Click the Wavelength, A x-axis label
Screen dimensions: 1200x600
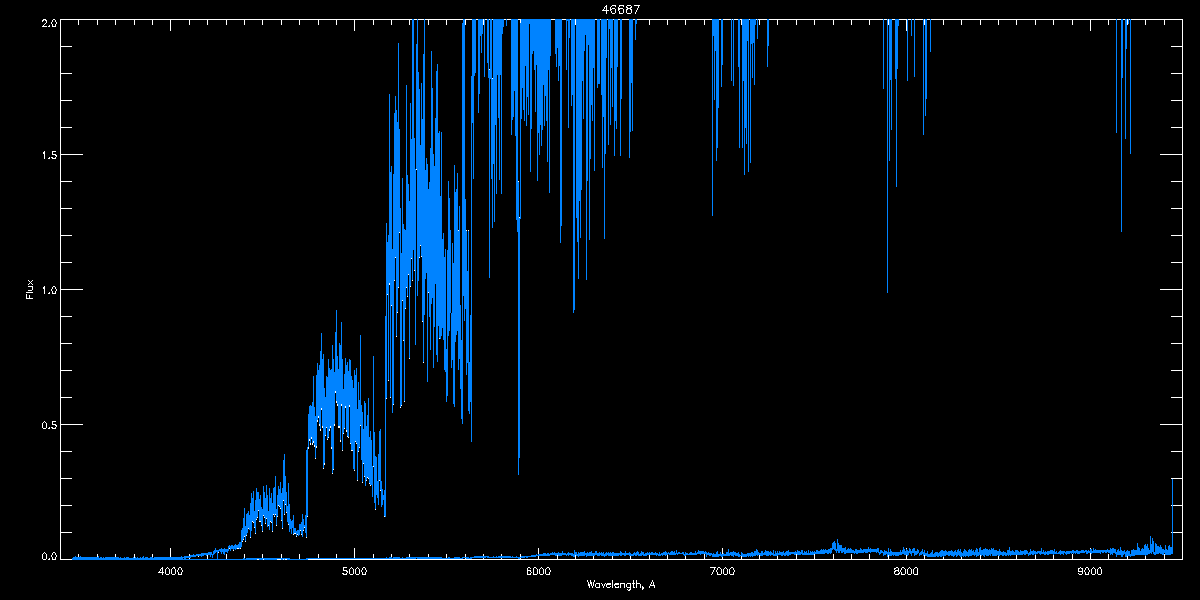tap(620, 584)
